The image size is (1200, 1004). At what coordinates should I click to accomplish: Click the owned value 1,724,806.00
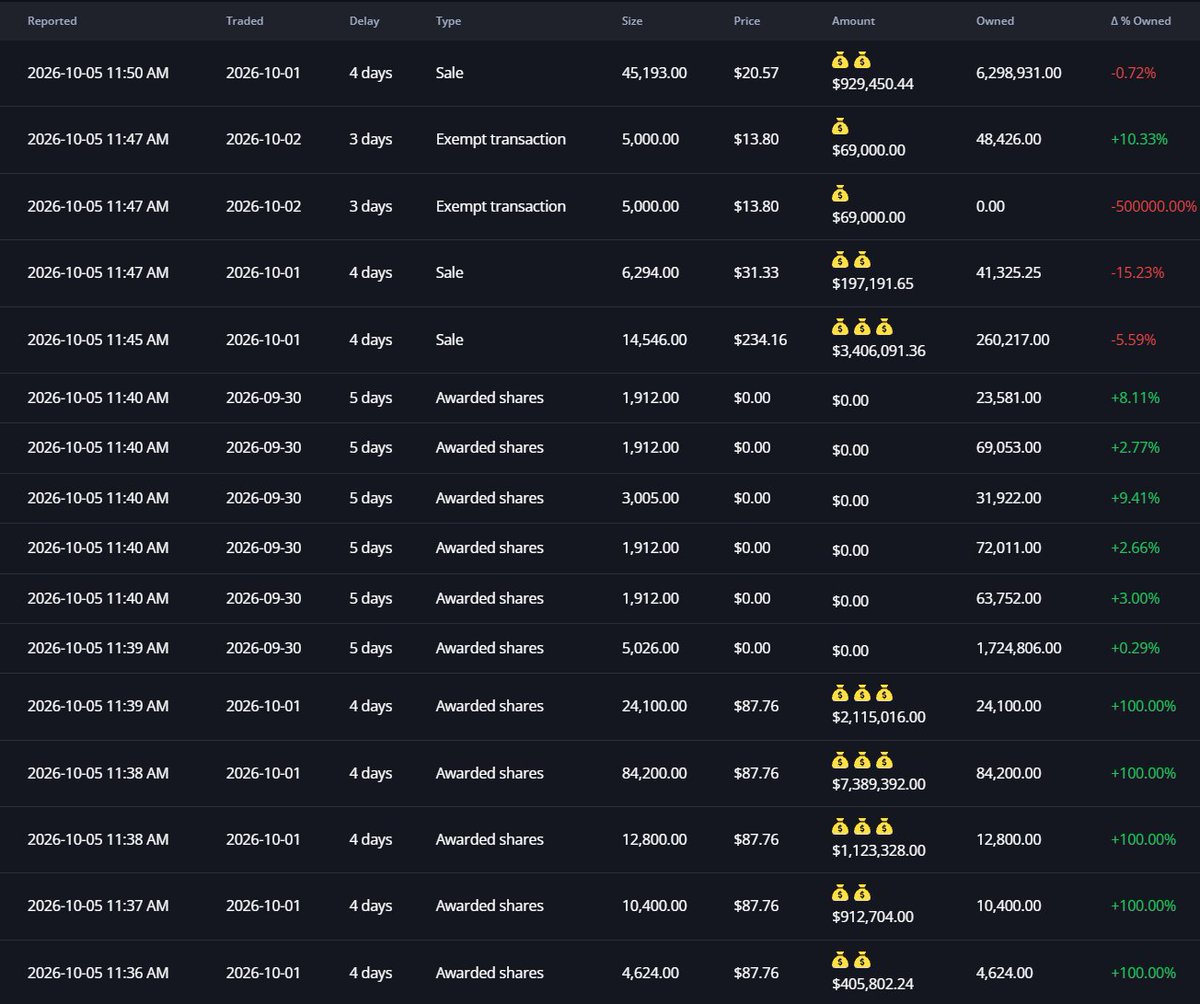click(1019, 648)
